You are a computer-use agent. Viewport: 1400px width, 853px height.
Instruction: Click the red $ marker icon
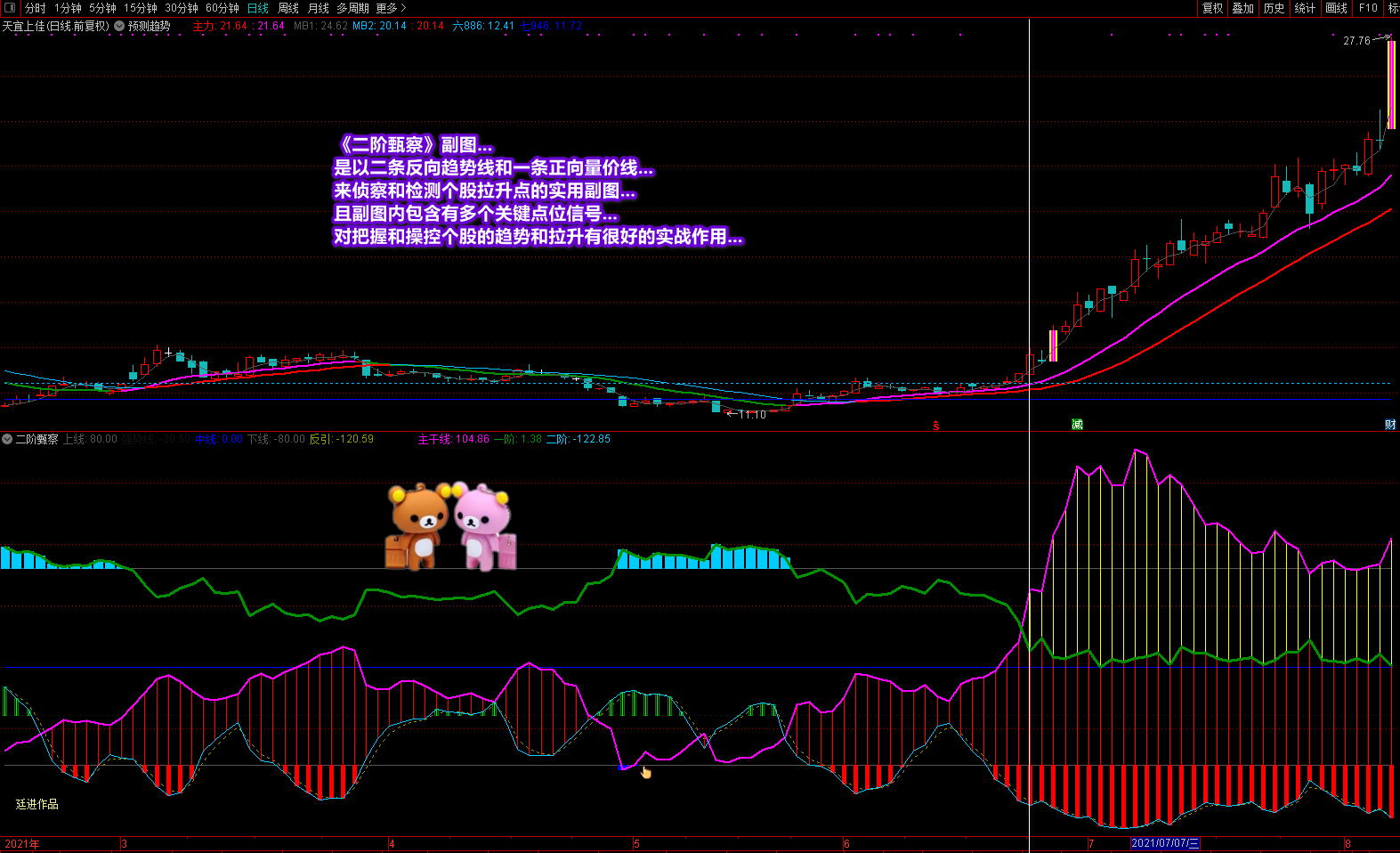pos(936,426)
